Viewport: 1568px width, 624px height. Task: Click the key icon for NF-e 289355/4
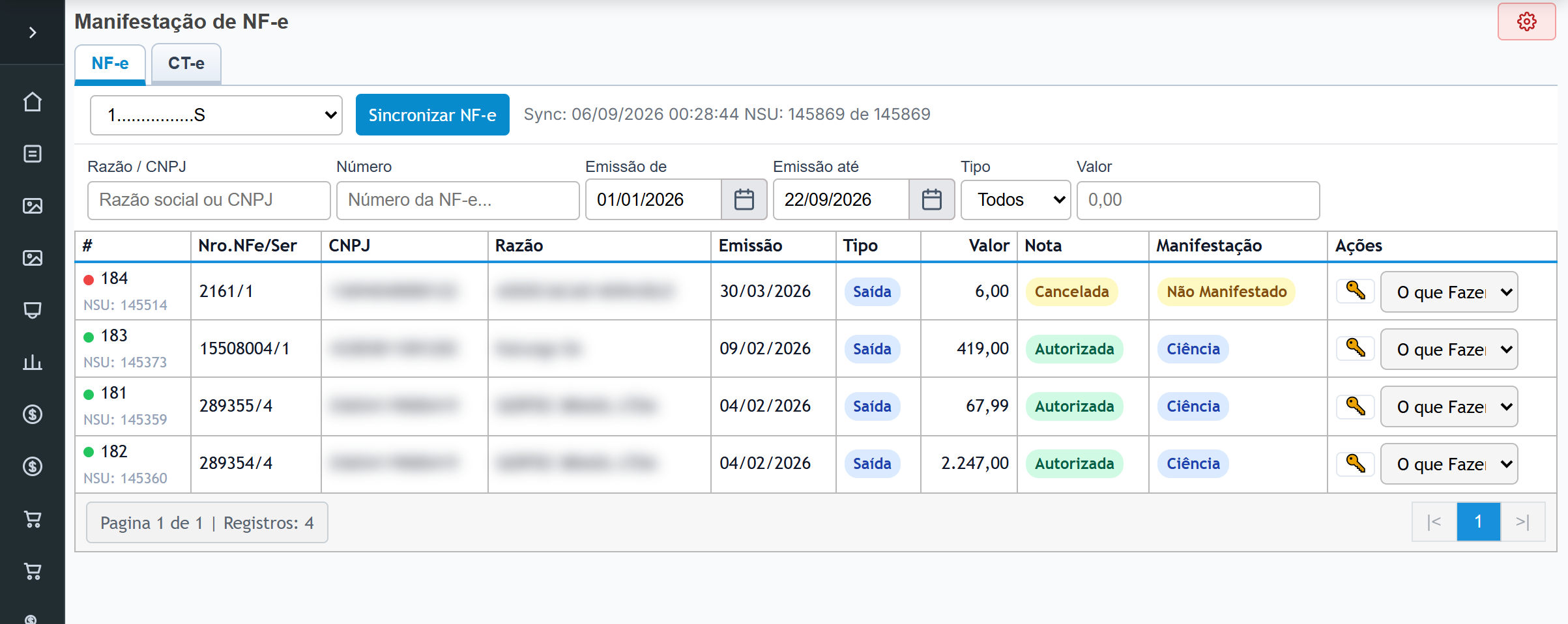pyautogui.click(x=1356, y=406)
